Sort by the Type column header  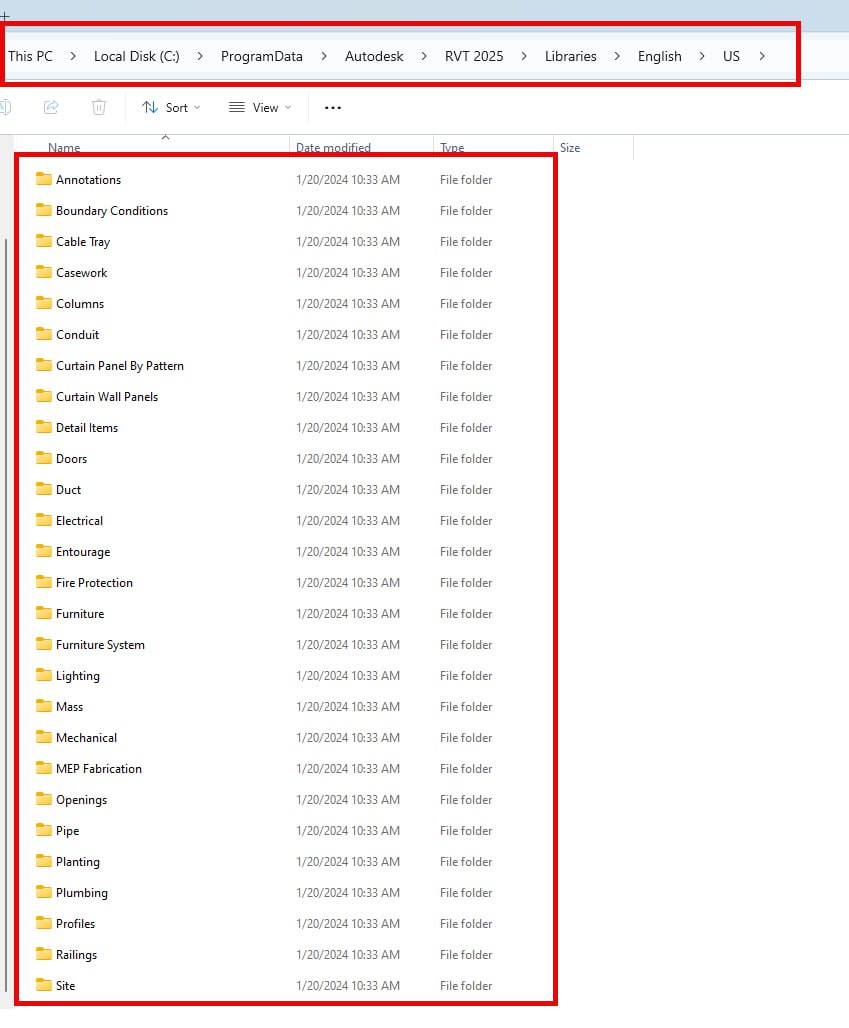click(x=452, y=148)
